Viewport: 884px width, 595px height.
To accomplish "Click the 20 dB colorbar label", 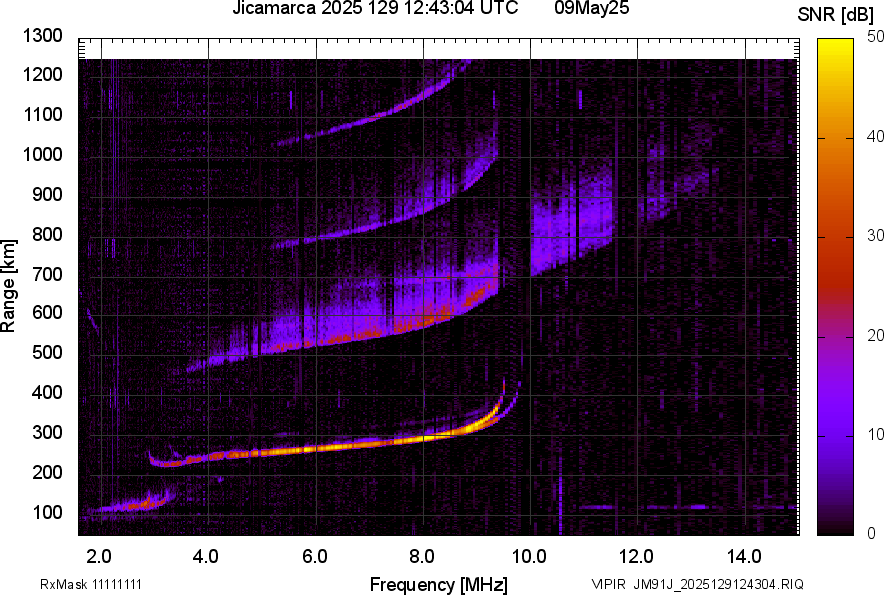I will point(876,336).
